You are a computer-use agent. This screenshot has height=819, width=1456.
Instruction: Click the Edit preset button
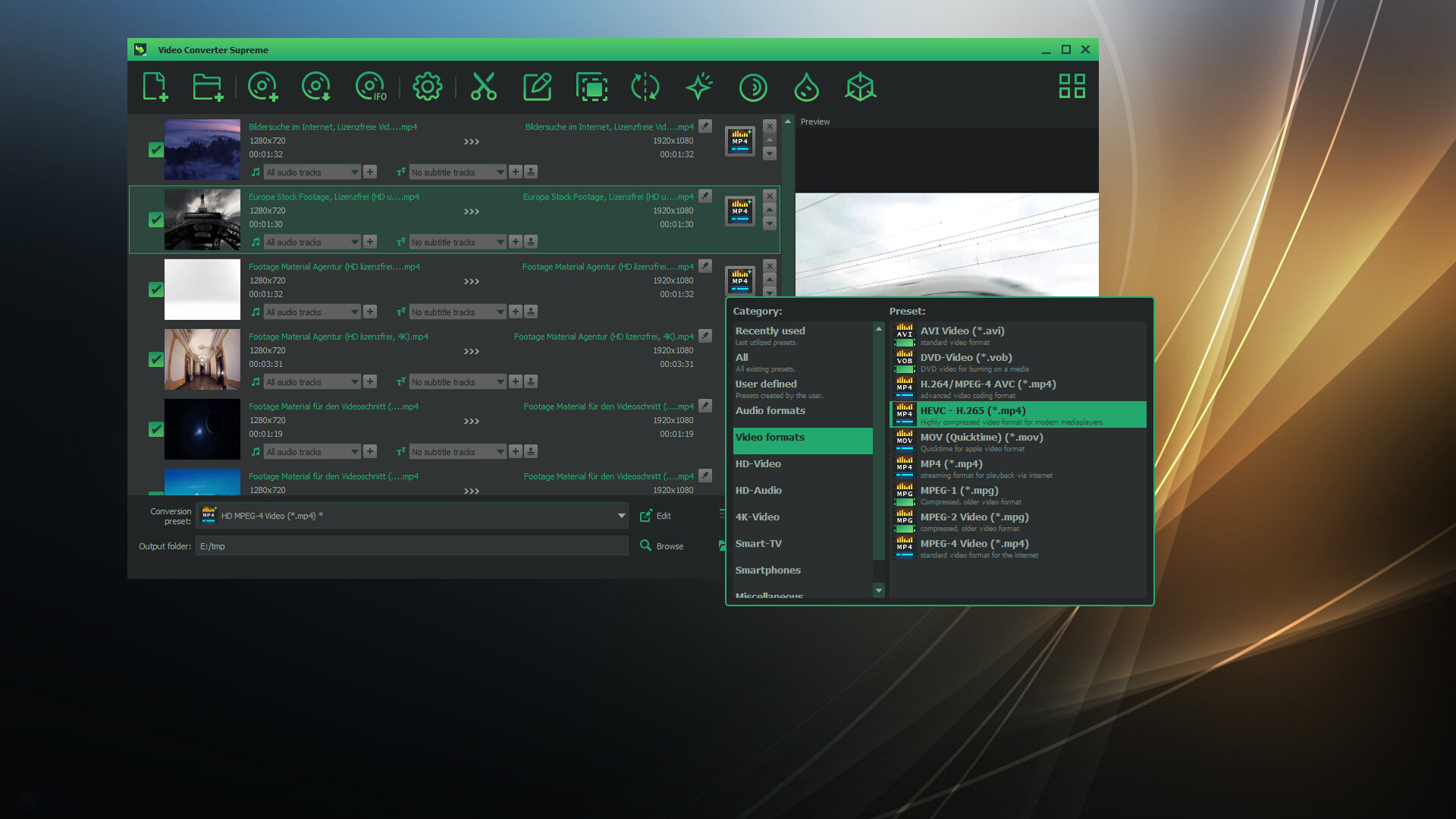(x=656, y=516)
